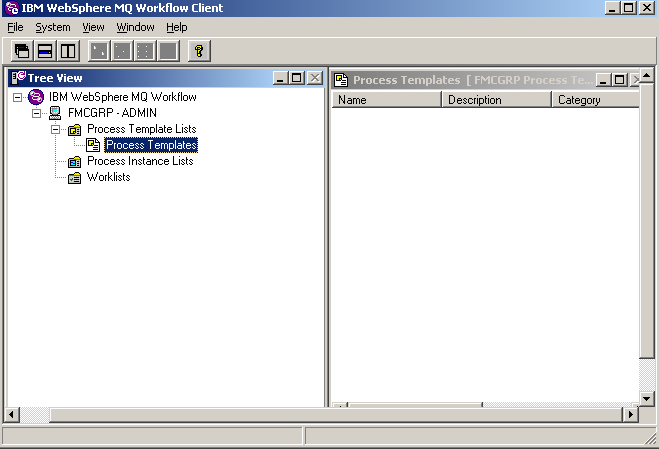659x449 pixels.
Task: Click the horizontal scrollbar left arrow
Action: point(11,415)
